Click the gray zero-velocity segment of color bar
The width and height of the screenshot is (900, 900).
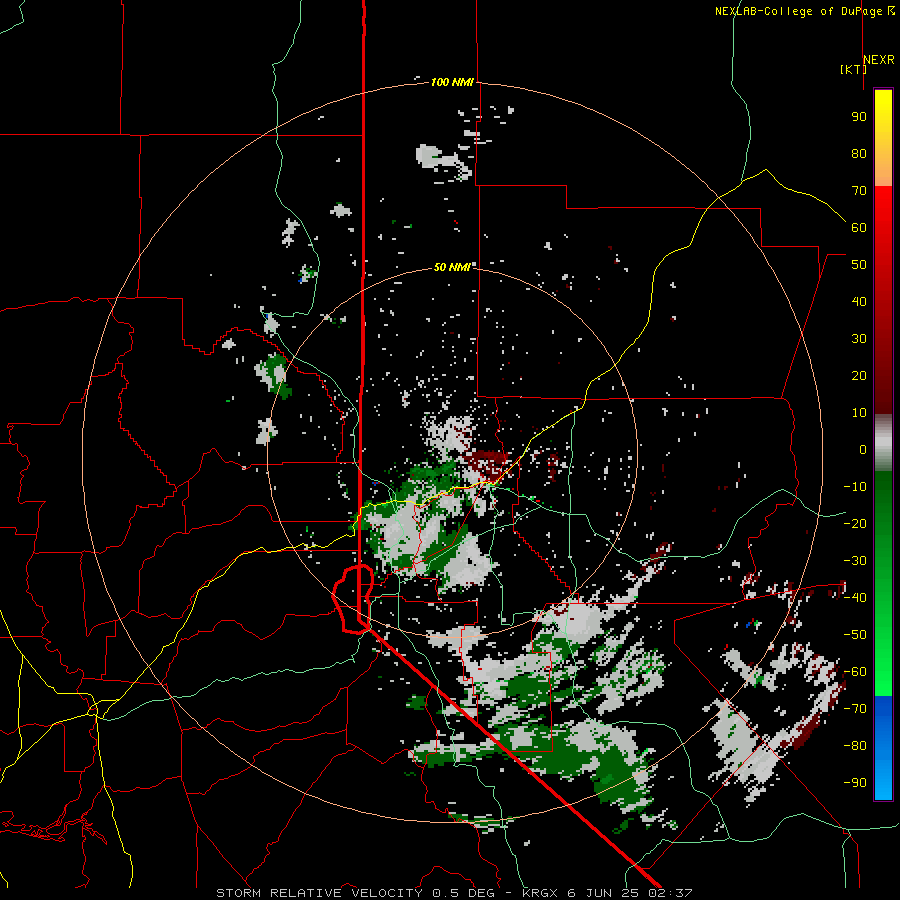click(883, 443)
